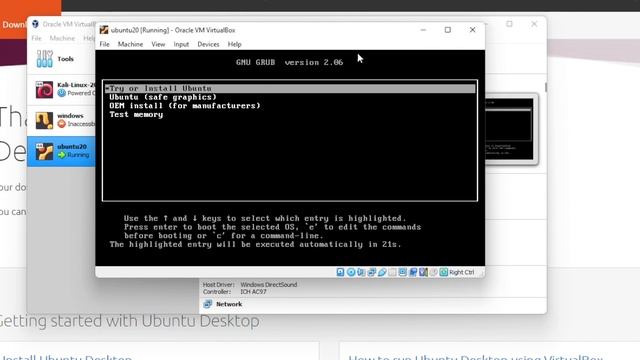Click the hard disk activity icon in VM status bar

340,272
